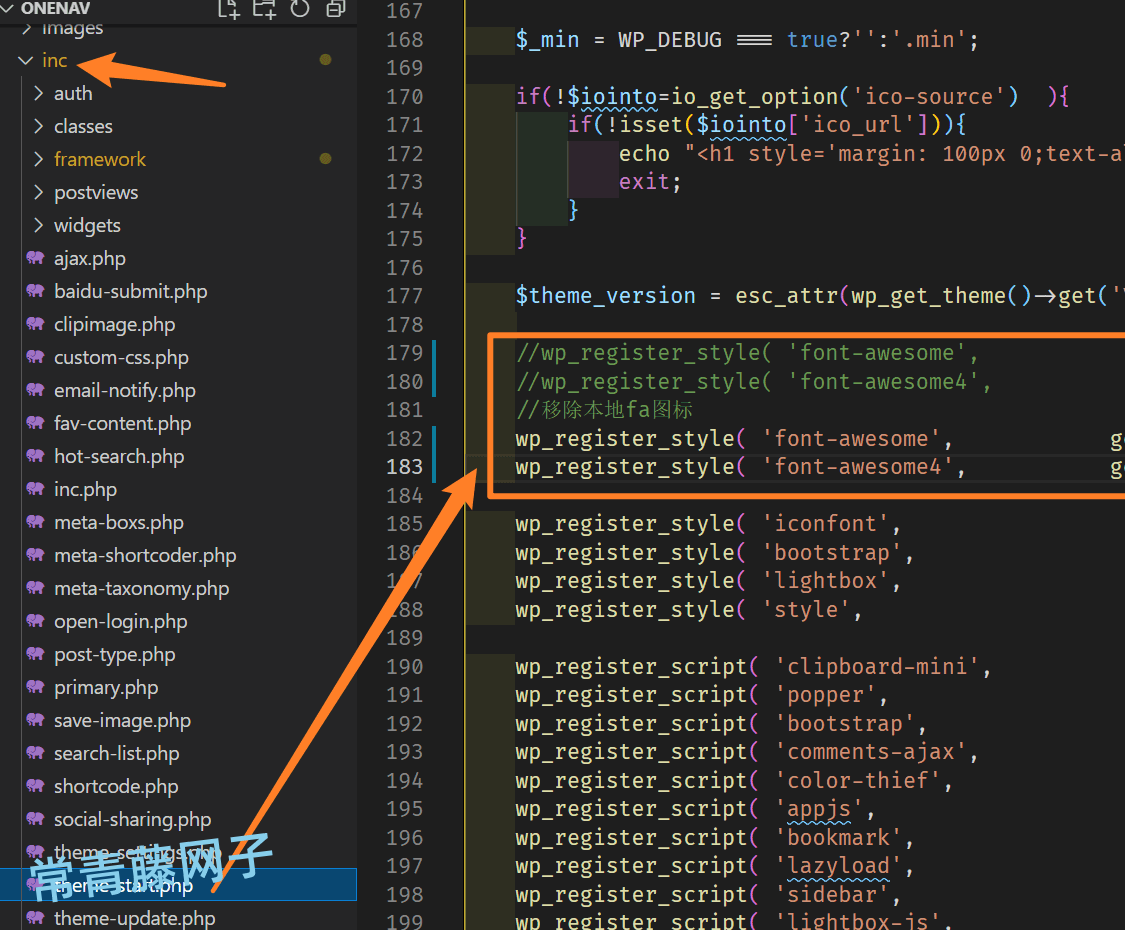Open save-image.php file
Viewport: 1125px width, 930px height.
[123, 720]
